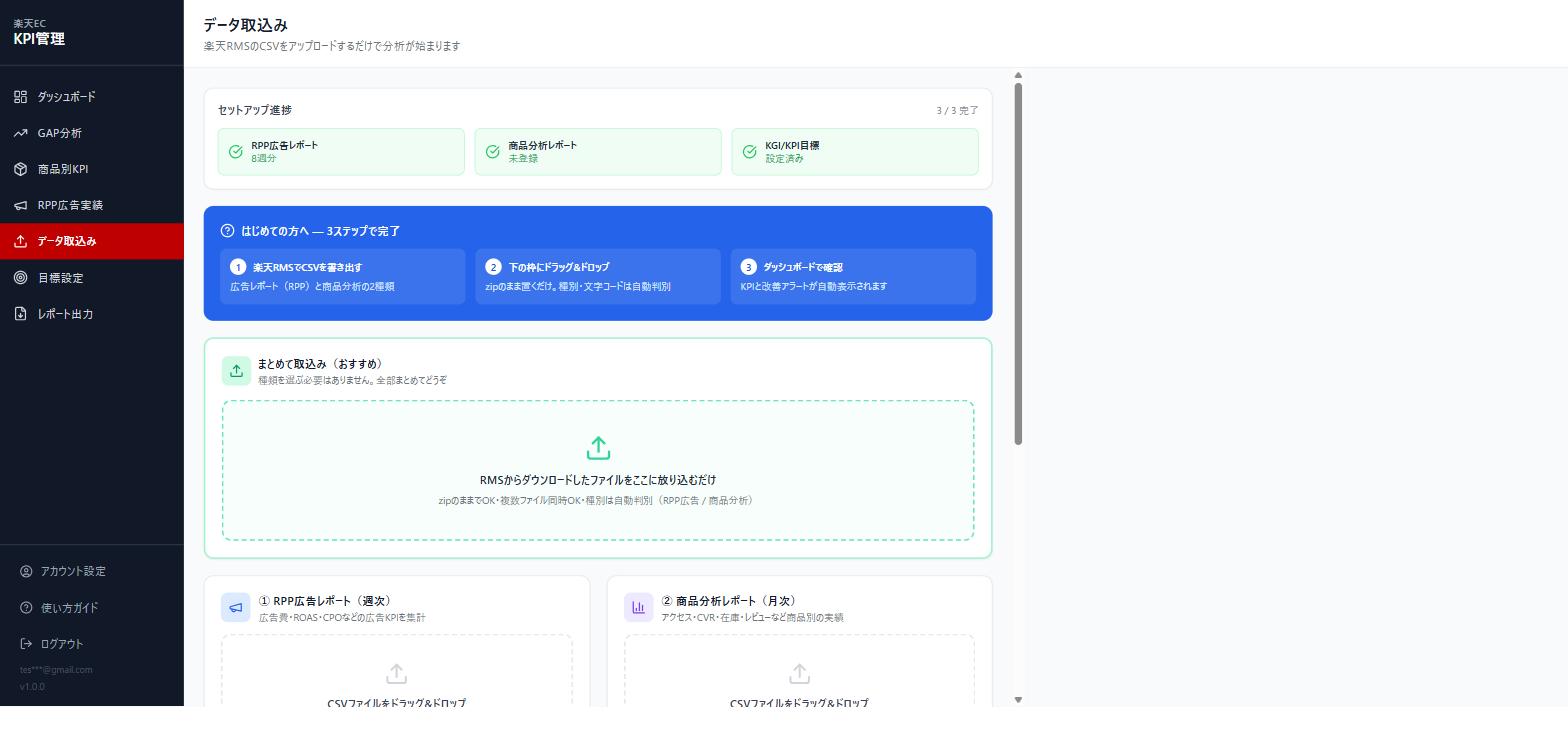1568x740 pixels.
Task: Click the scrollbar up arrow
Action: pyautogui.click(x=1018, y=75)
